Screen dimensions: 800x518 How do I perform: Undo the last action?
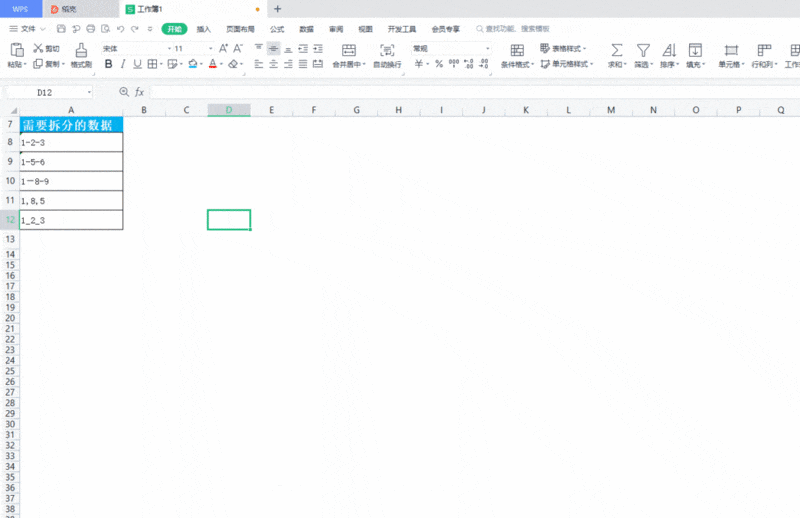tap(120, 29)
